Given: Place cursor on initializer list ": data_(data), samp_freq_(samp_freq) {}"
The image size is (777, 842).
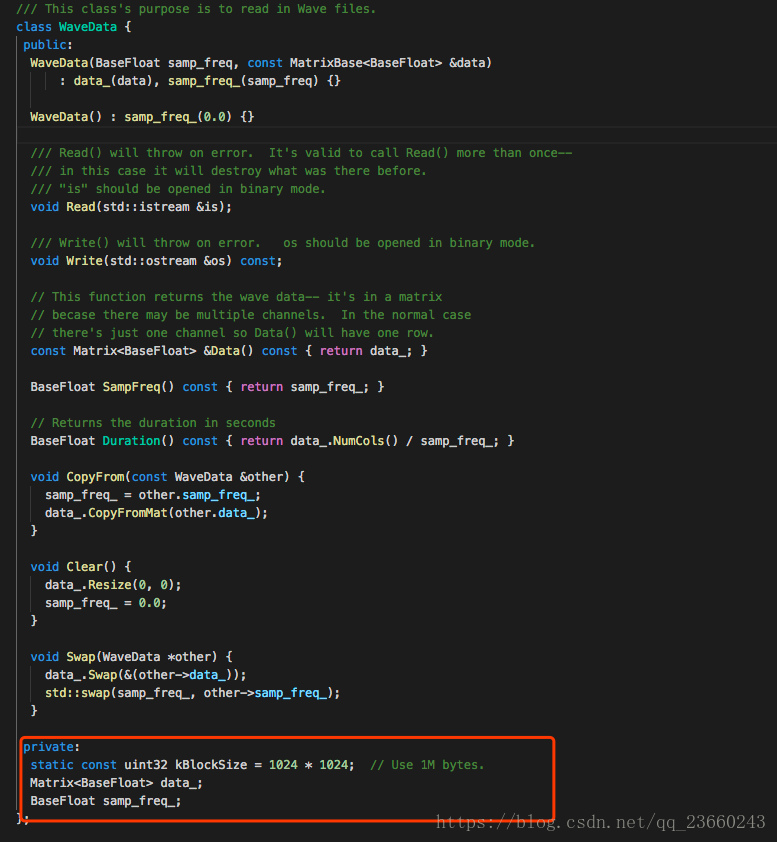Looking at the screenshot, I should [200, 81].
